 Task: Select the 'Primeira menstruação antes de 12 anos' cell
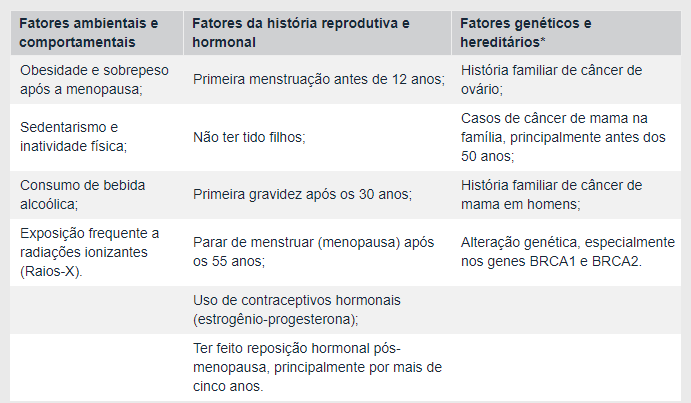[317, 79]
